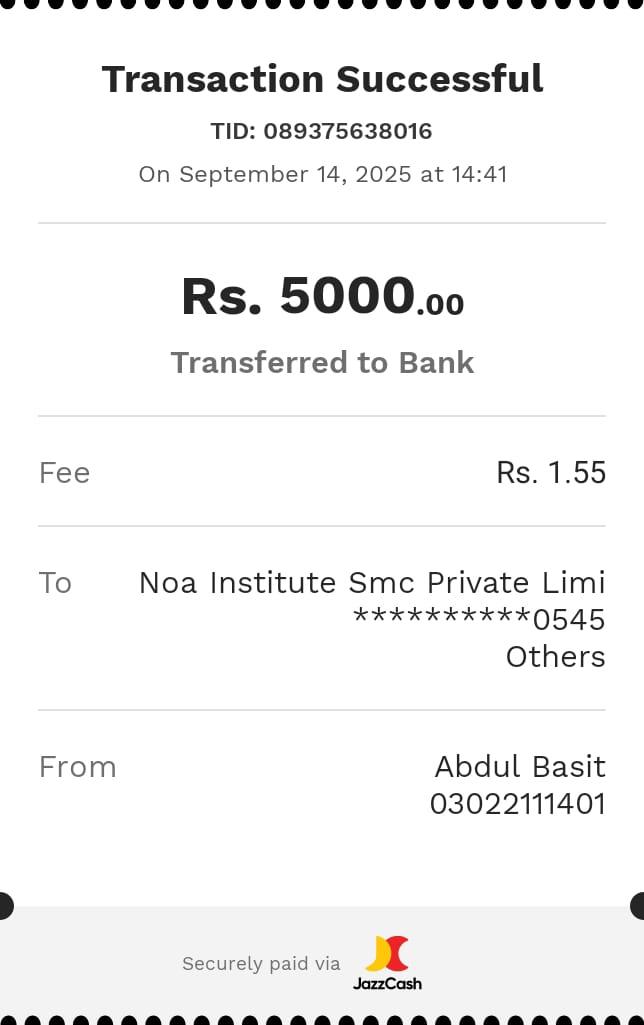Select recipient name Noa Institute Smc Private

pos(372,582)
